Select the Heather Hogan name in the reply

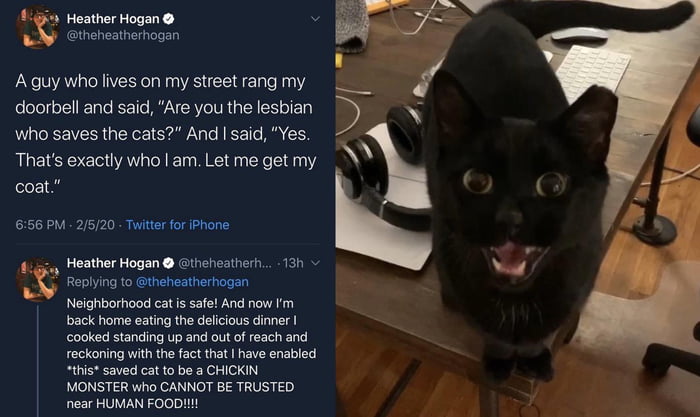tap(112, 263)
